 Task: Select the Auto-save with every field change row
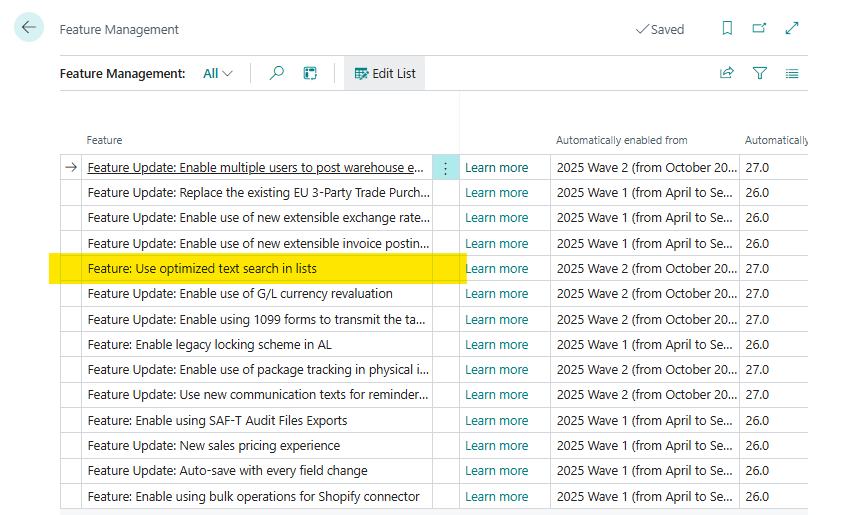(227, 471)
